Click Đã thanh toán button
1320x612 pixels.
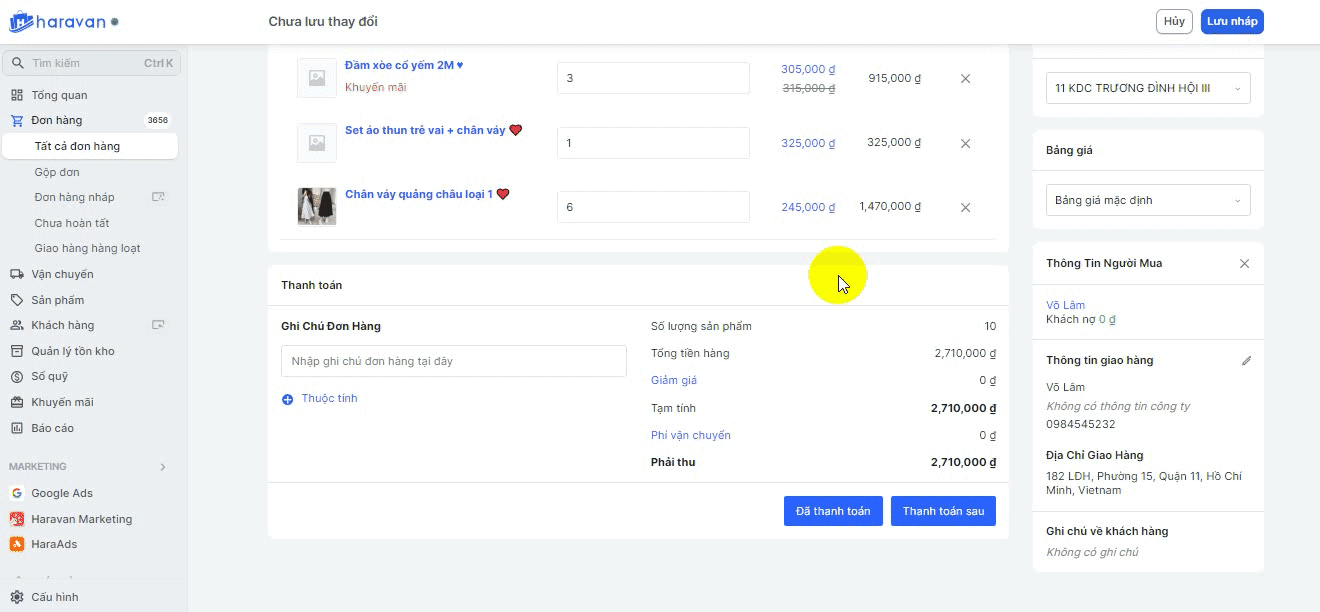click(x=833, y=511)
